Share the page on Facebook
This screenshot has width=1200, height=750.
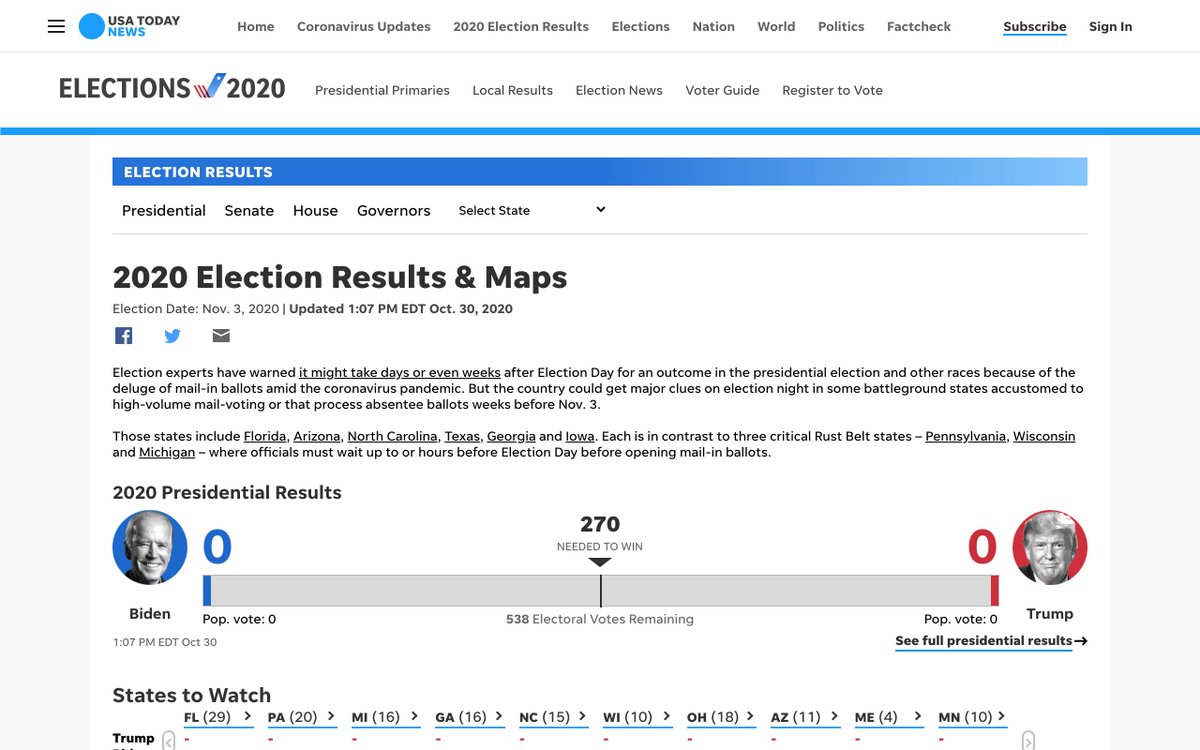(x=123, y=336)
